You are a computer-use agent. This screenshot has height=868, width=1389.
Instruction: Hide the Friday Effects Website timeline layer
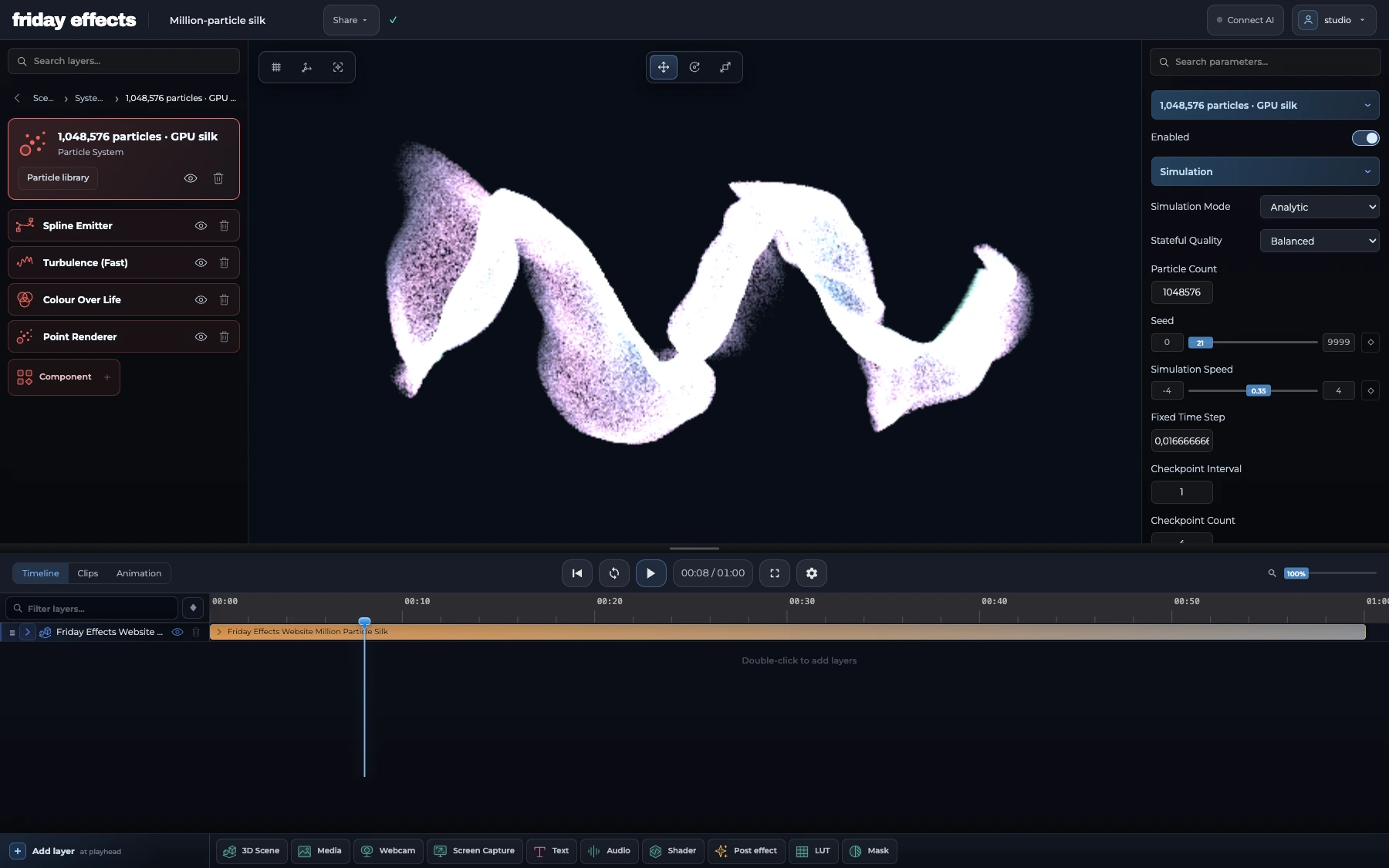(177, 632)
